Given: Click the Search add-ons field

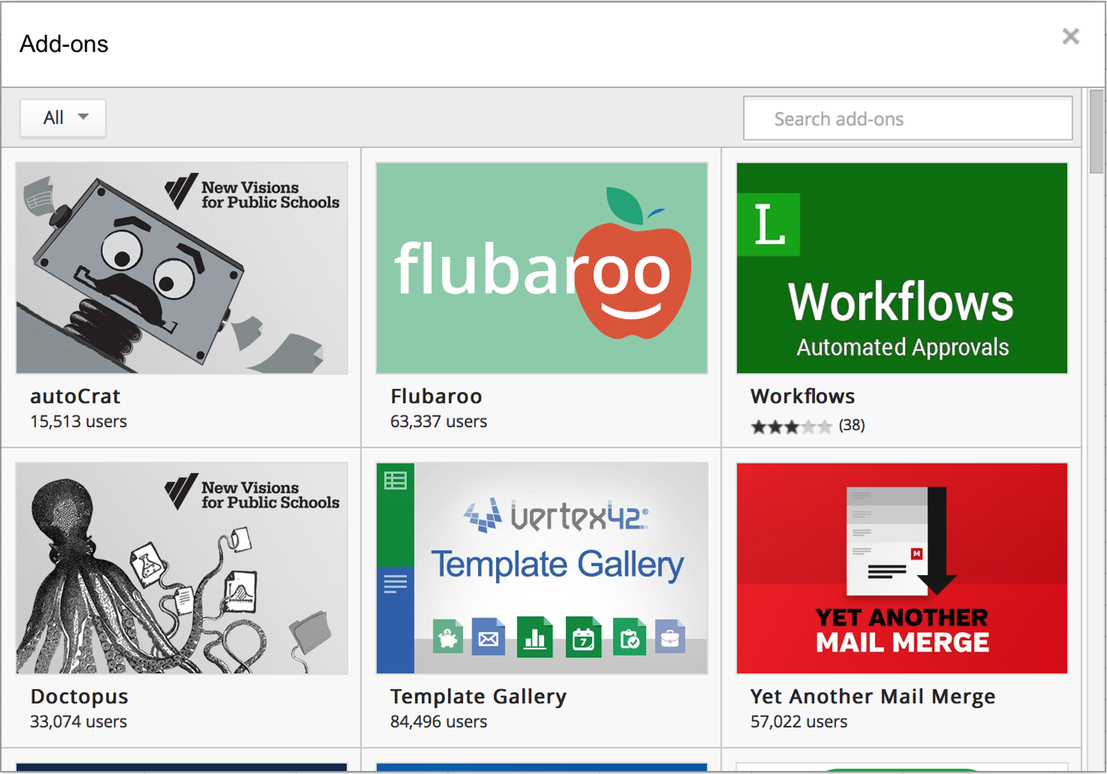Looking at the screenshot, I should tap(908, 119).
